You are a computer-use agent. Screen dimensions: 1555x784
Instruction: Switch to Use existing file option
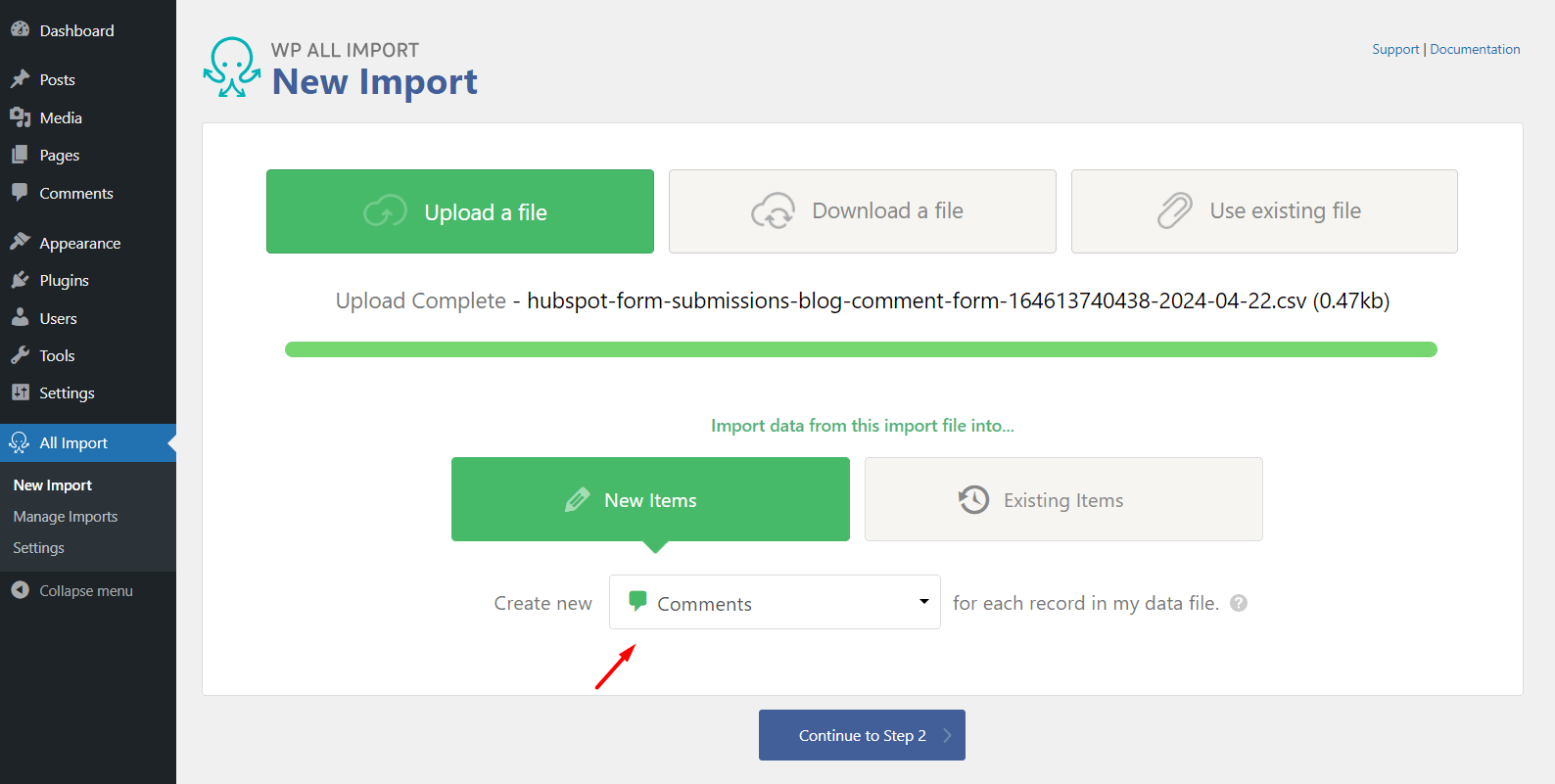pyautogui.click(x=1264, y=211)
